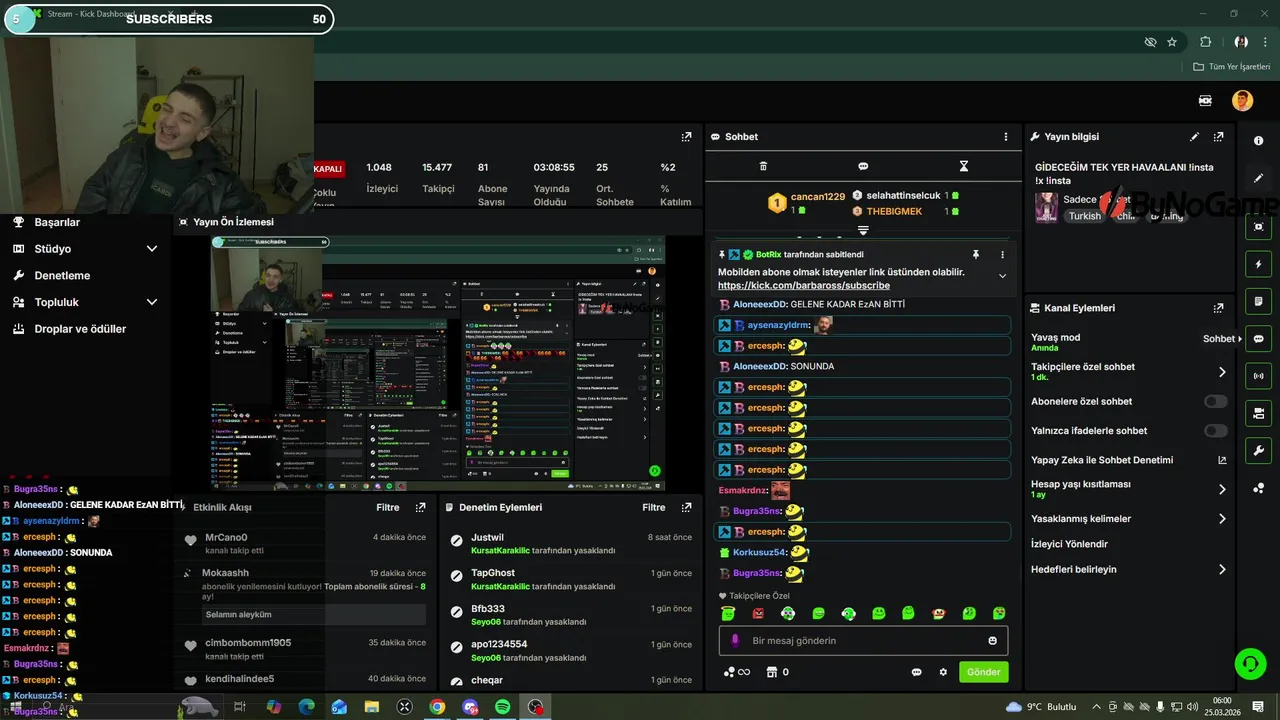Click İzleyici Yönlendir option
The height and width of the screenshot is (720, 1280).
point(1069,544)
